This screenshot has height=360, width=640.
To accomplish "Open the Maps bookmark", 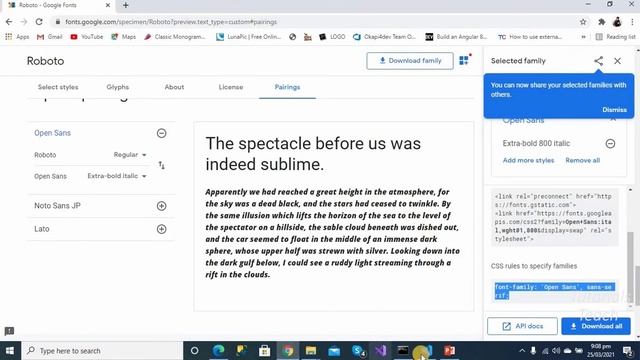I will pos(123,37).
